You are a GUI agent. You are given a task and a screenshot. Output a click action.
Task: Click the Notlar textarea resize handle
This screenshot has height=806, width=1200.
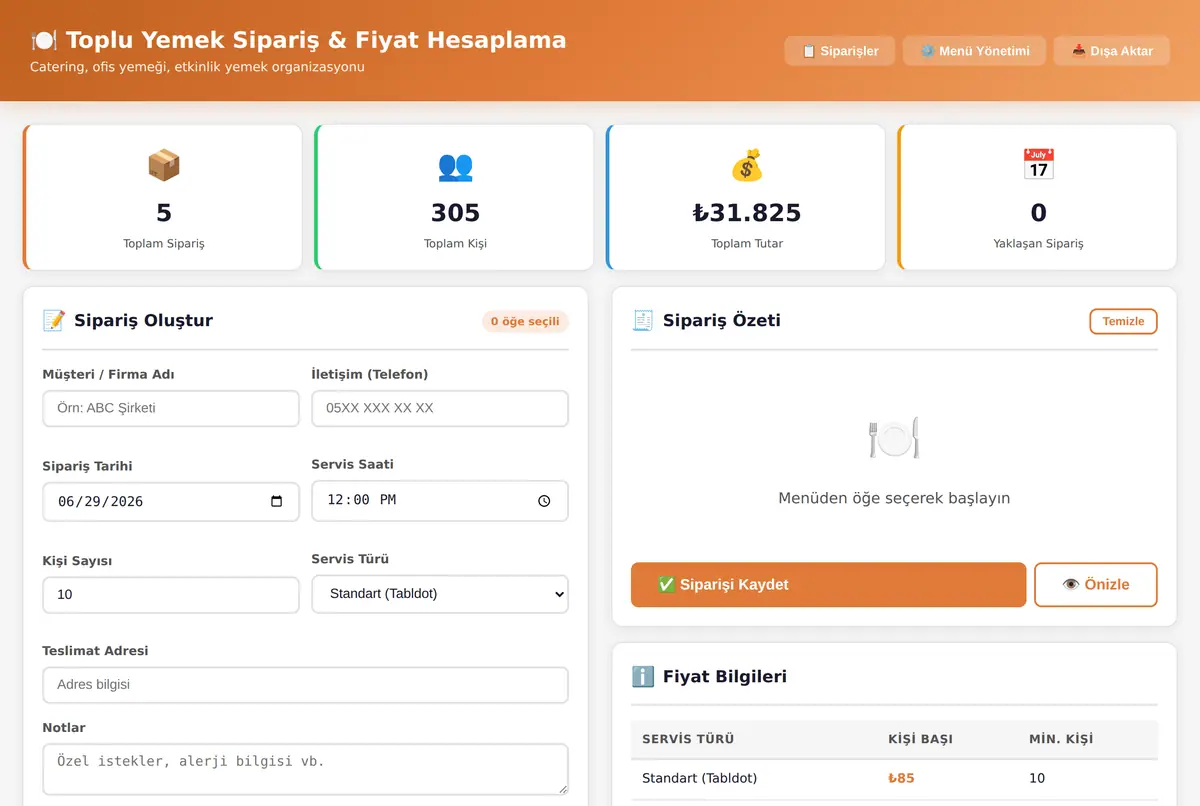561,788
